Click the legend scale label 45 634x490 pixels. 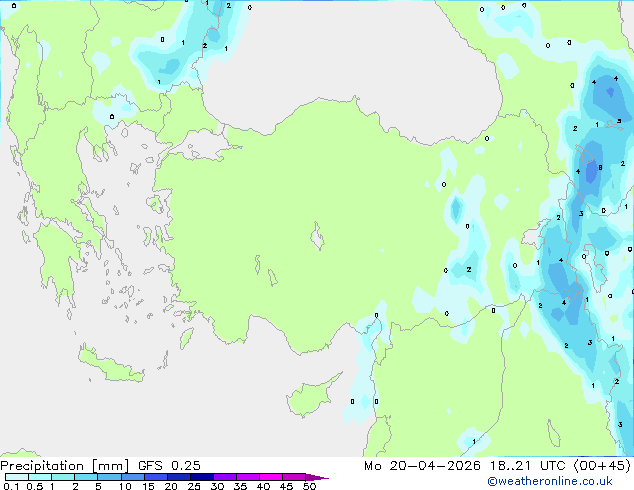tap(286, 486)
